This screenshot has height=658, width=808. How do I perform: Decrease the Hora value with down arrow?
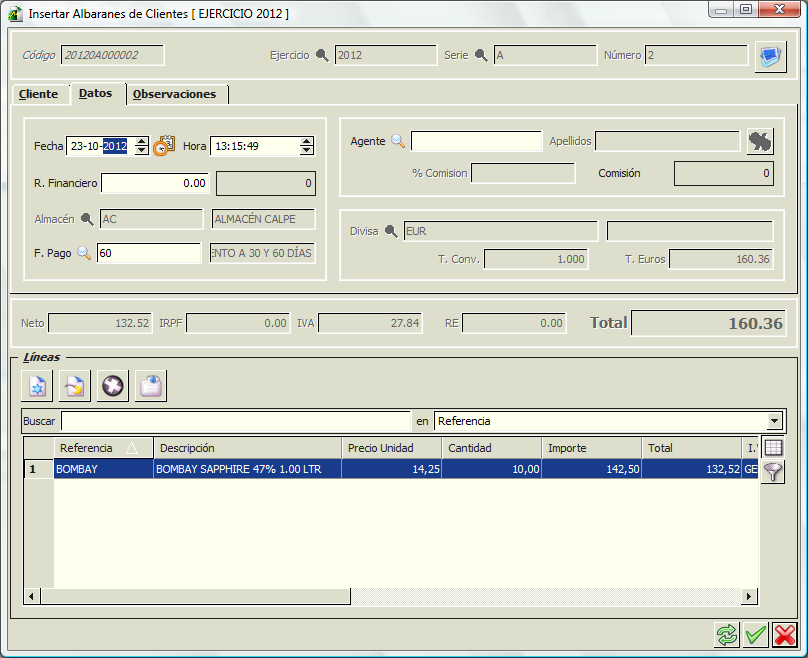click(x=307, y=150)
